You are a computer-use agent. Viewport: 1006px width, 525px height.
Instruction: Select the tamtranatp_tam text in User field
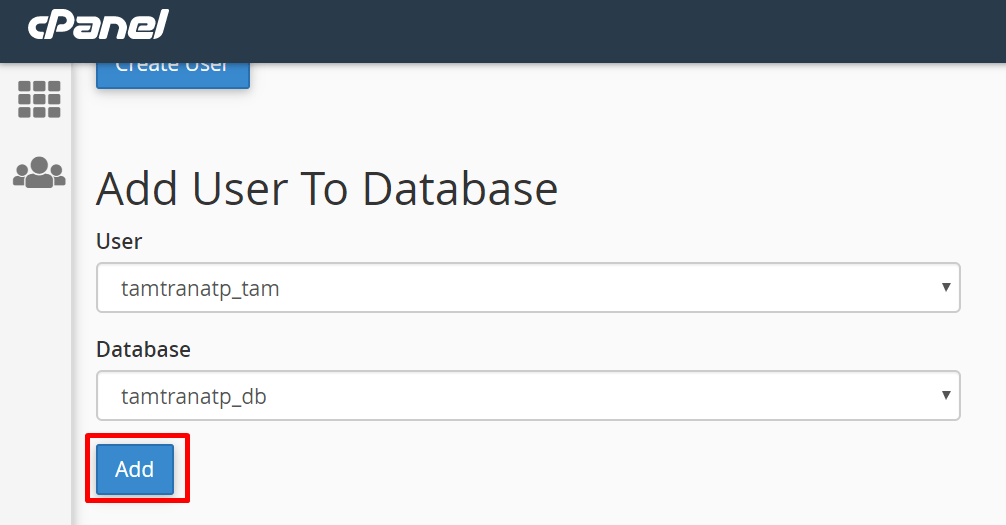pyautogui.click(x=200, y=289)
